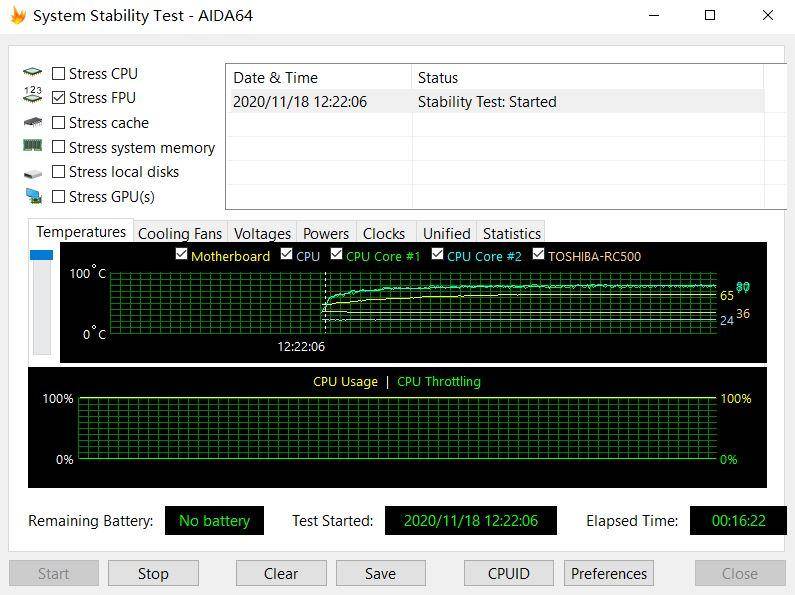Viewport: 795px width, 595px height.
Task: Enable the Stress CPU checkbox
Action: [x=59, y=73]
